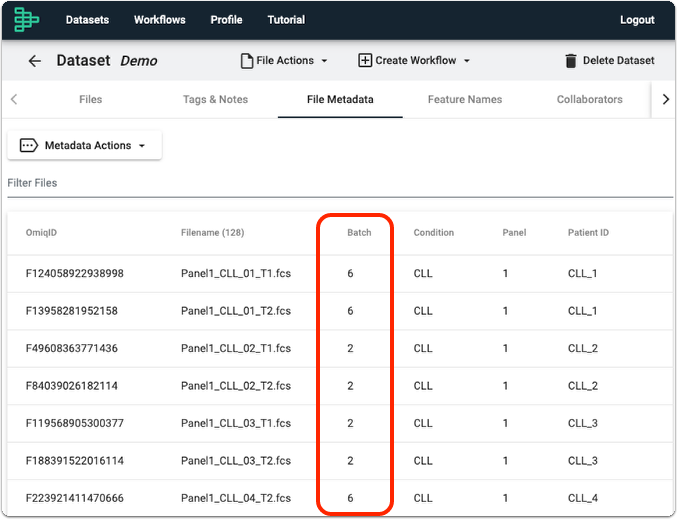
Task: Click the Logout link
Action: point(637,20)
